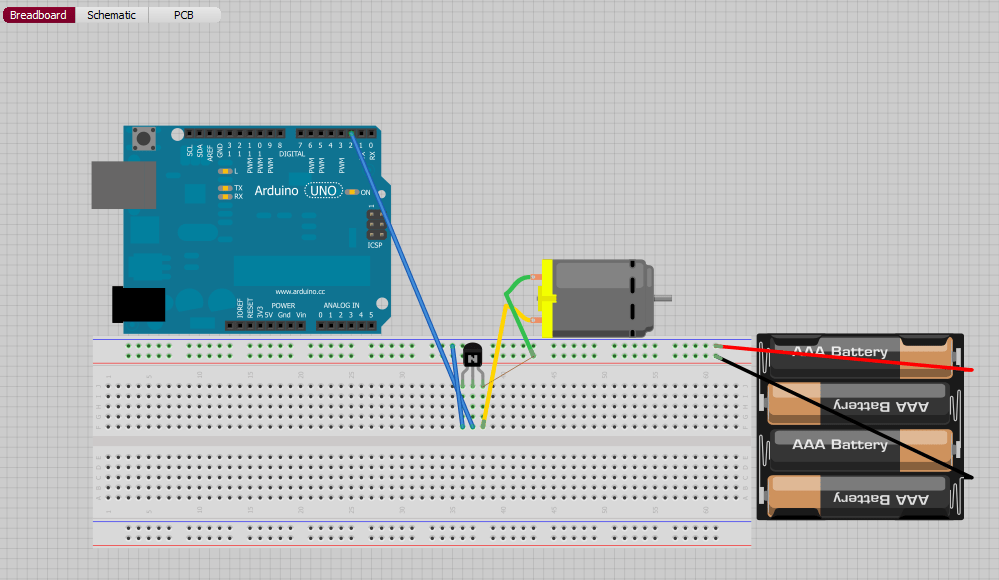The width and height of the screenshot is (999, 580).
Task: Select the DC motor component
Action: coord(602,298)
